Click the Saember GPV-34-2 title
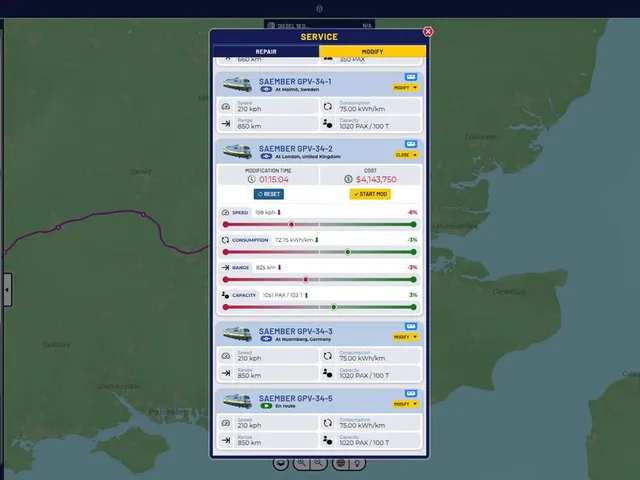Image resolution: width=640 pixels, height=480 pixels. tap(296, 149)
